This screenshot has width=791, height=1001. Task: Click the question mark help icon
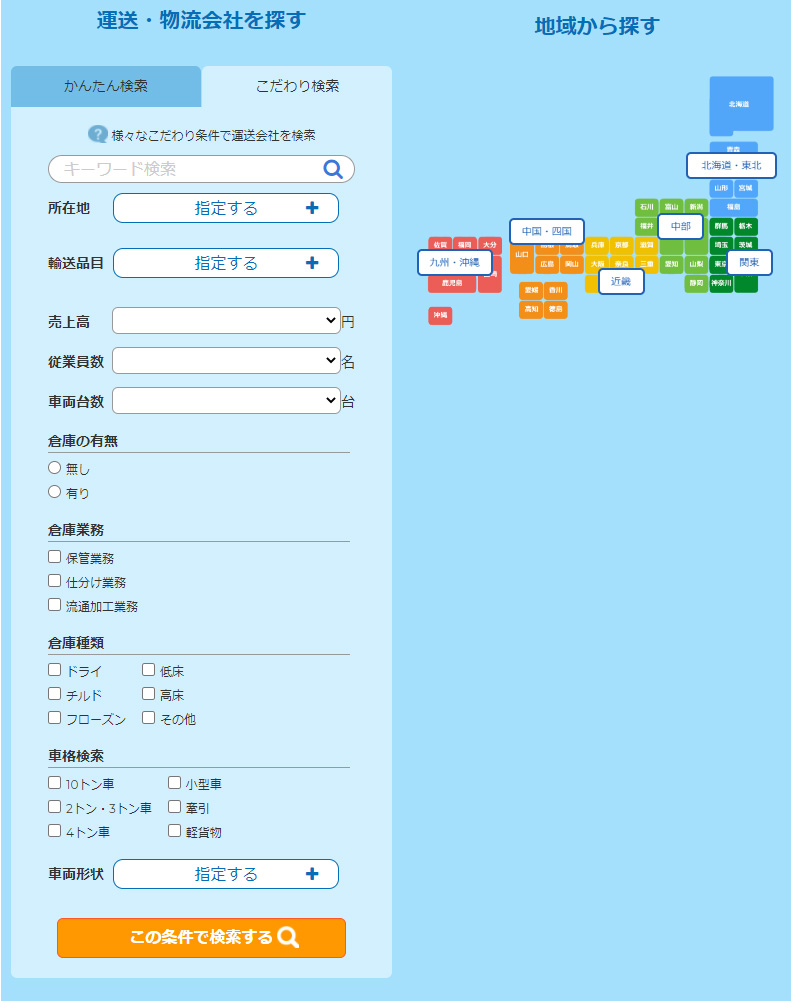point(97,134)
